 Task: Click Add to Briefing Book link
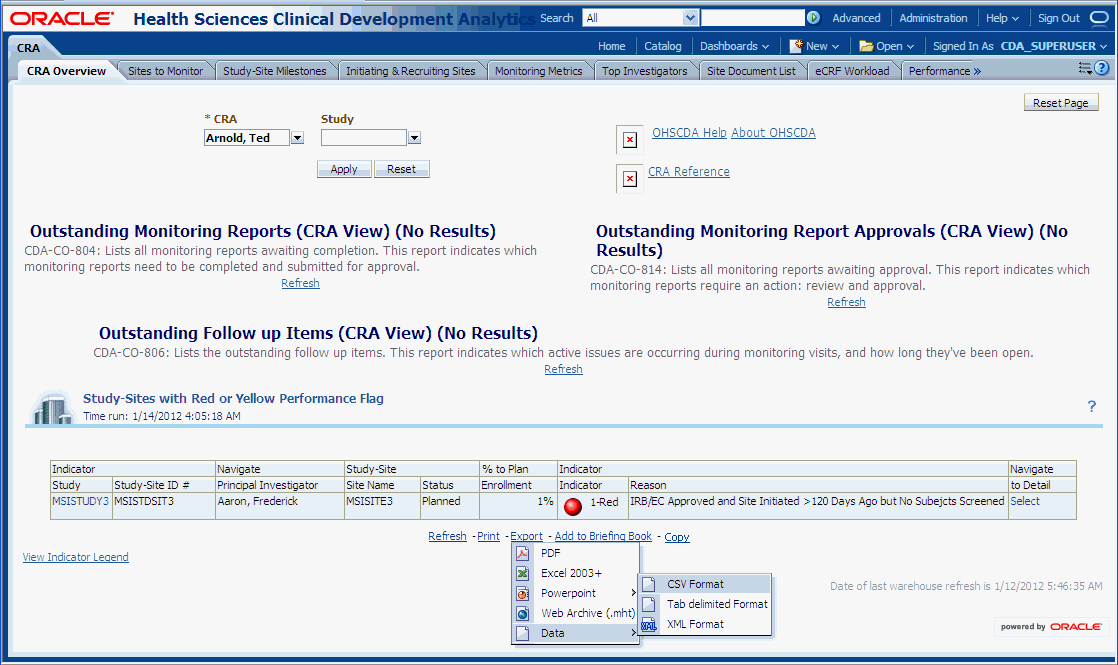click(602, 536)
